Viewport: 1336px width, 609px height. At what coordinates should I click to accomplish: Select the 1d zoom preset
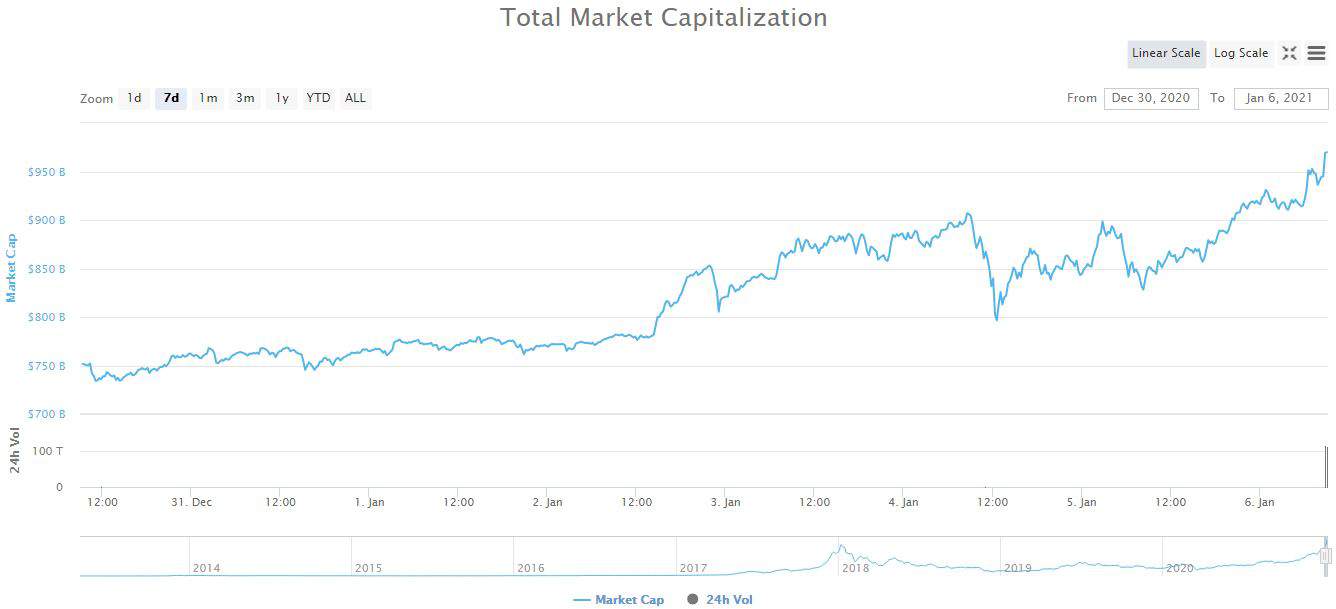click(x=134, y=98)
